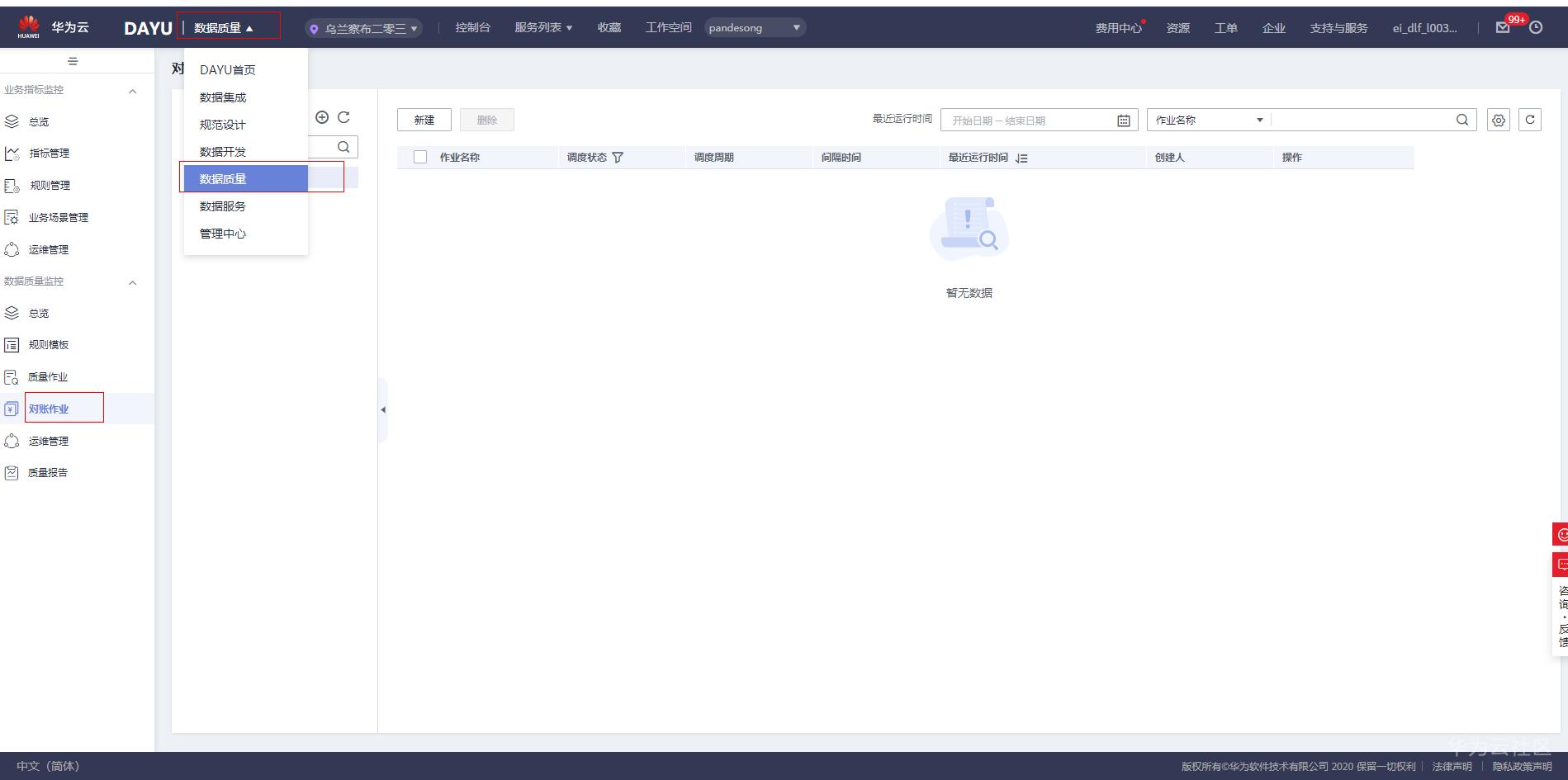Viewport: 1568px width, 780px height.
Task: Filter the 调度状态 column via the funnel icon
Action: click(x=619, y=157)
